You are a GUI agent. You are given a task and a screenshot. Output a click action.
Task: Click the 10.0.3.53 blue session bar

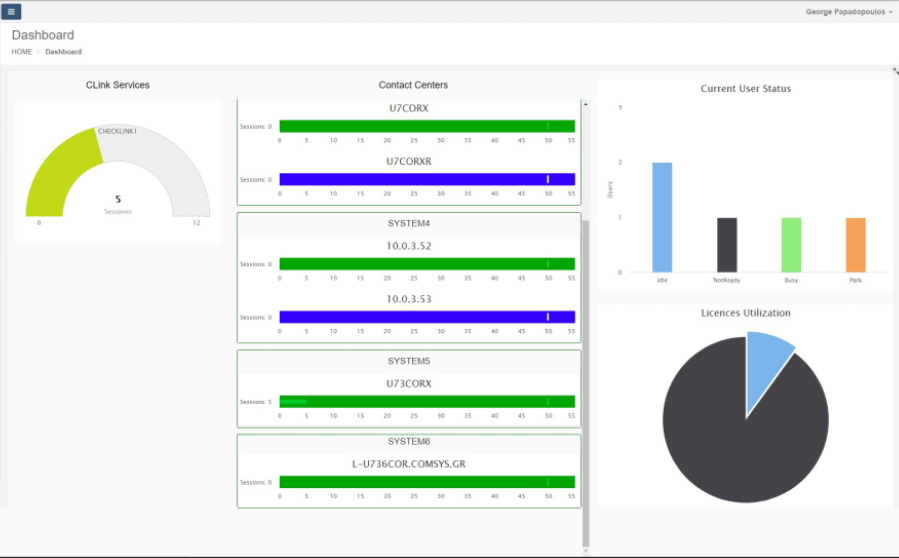tap(427, 317)
